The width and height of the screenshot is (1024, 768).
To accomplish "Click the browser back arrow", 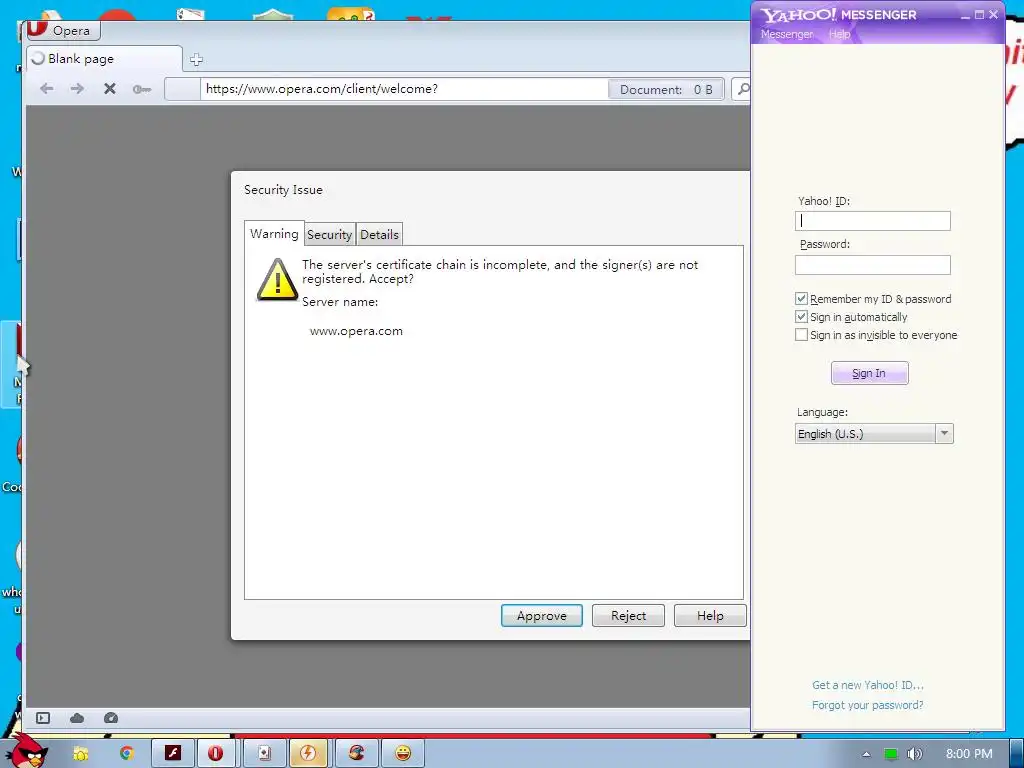I will pyautogui.click(x=46, y=89).
